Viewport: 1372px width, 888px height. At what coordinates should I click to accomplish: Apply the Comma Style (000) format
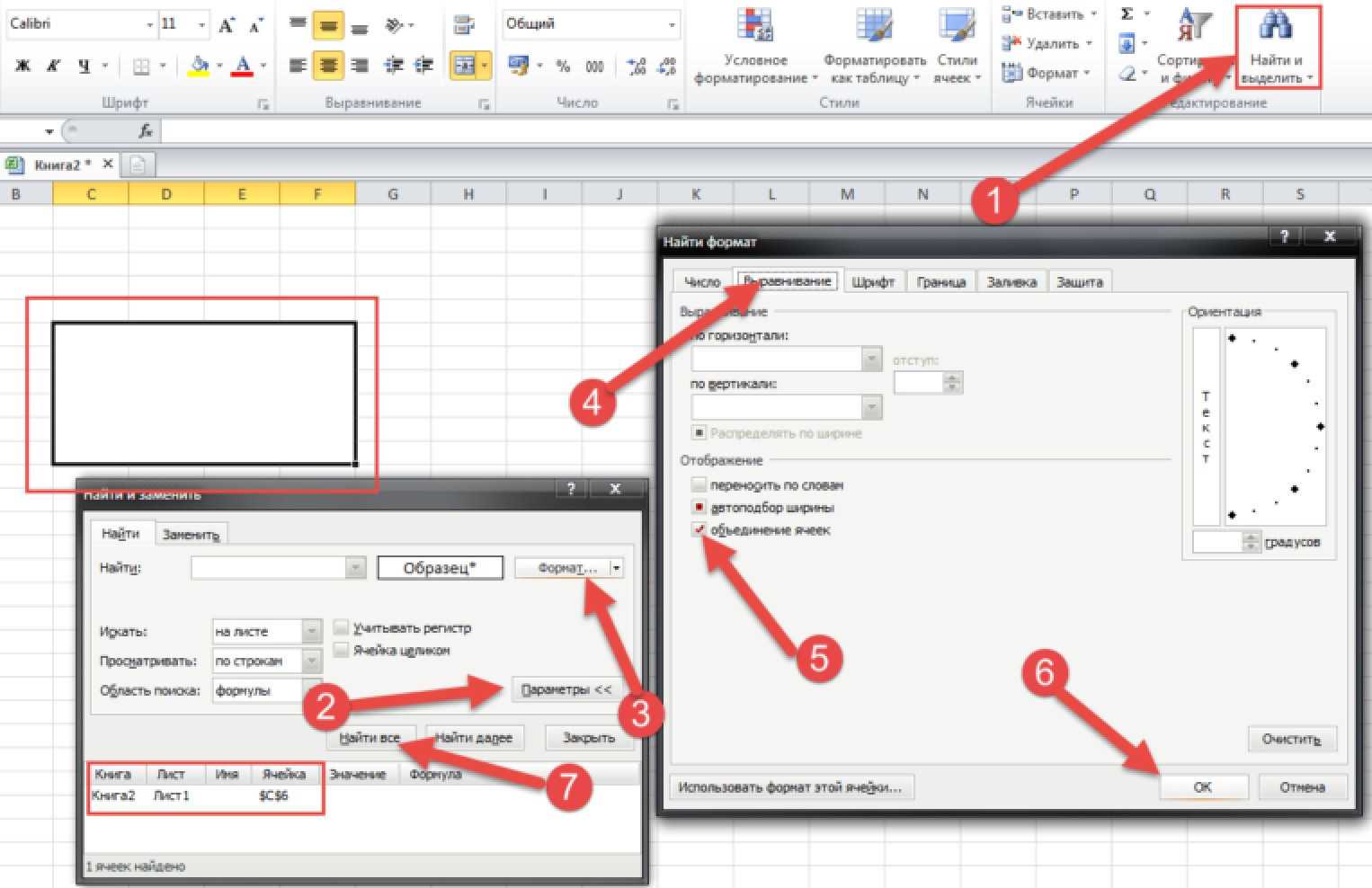click(x=594, y=66)
